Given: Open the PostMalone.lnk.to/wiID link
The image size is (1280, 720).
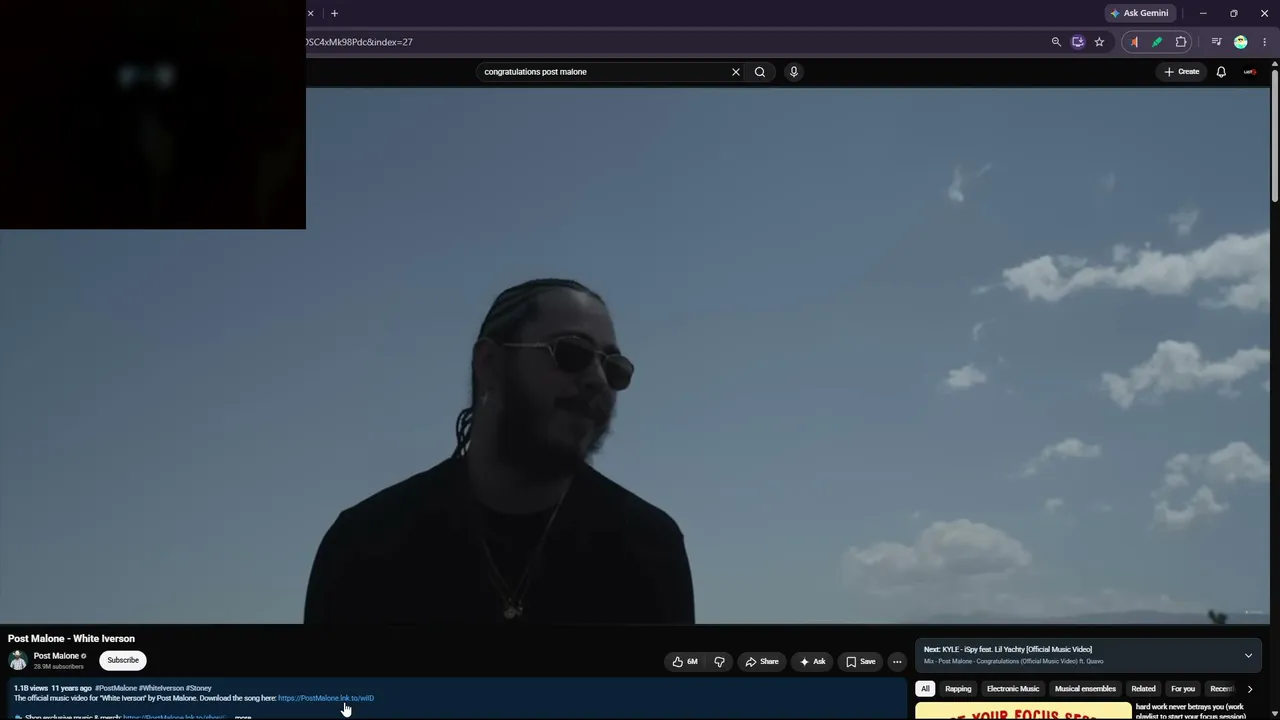Looking at the screenshot, I should (x=326, y=698).
